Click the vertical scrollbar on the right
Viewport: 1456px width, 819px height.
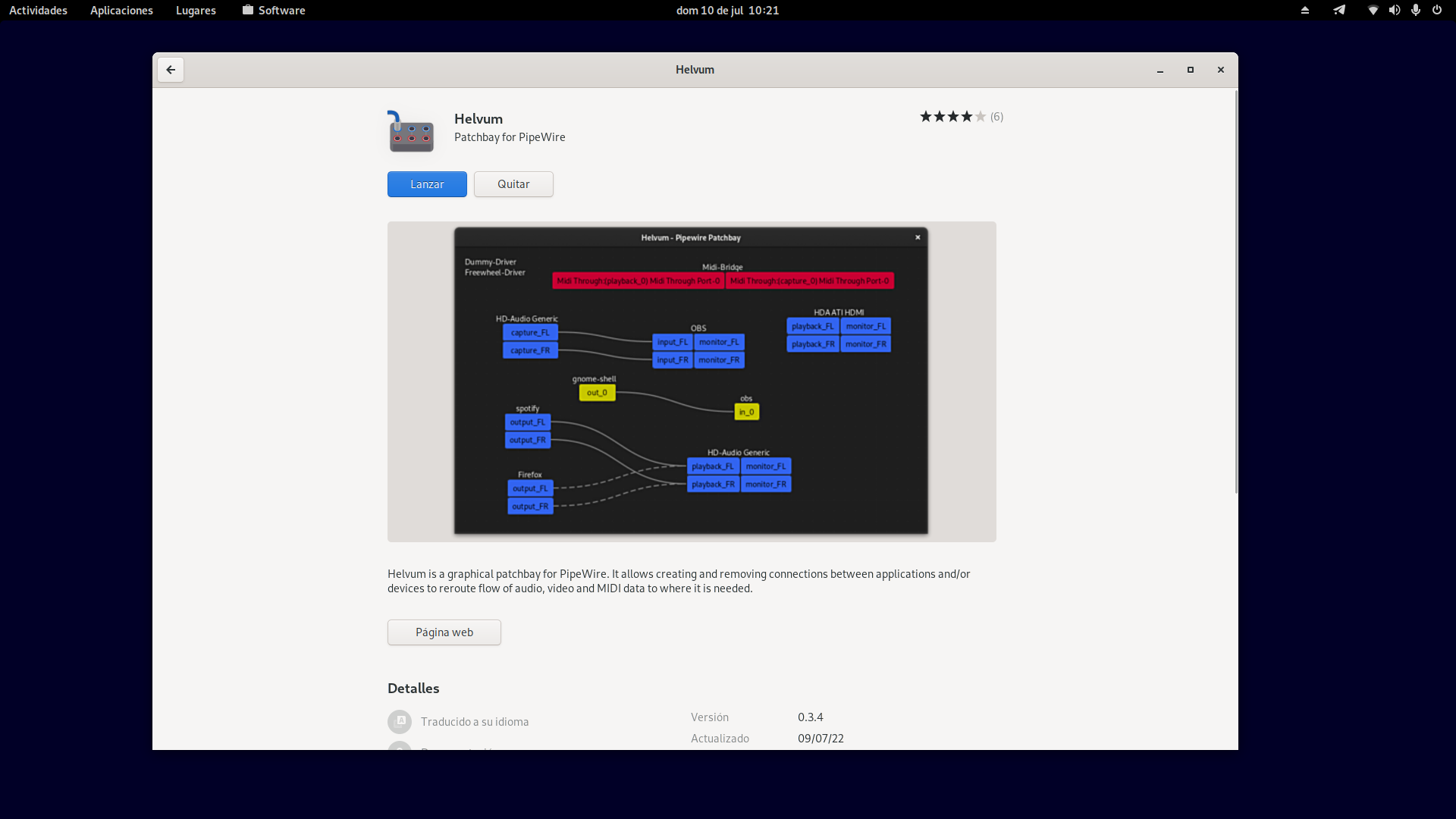click(x=1236, y=292)
